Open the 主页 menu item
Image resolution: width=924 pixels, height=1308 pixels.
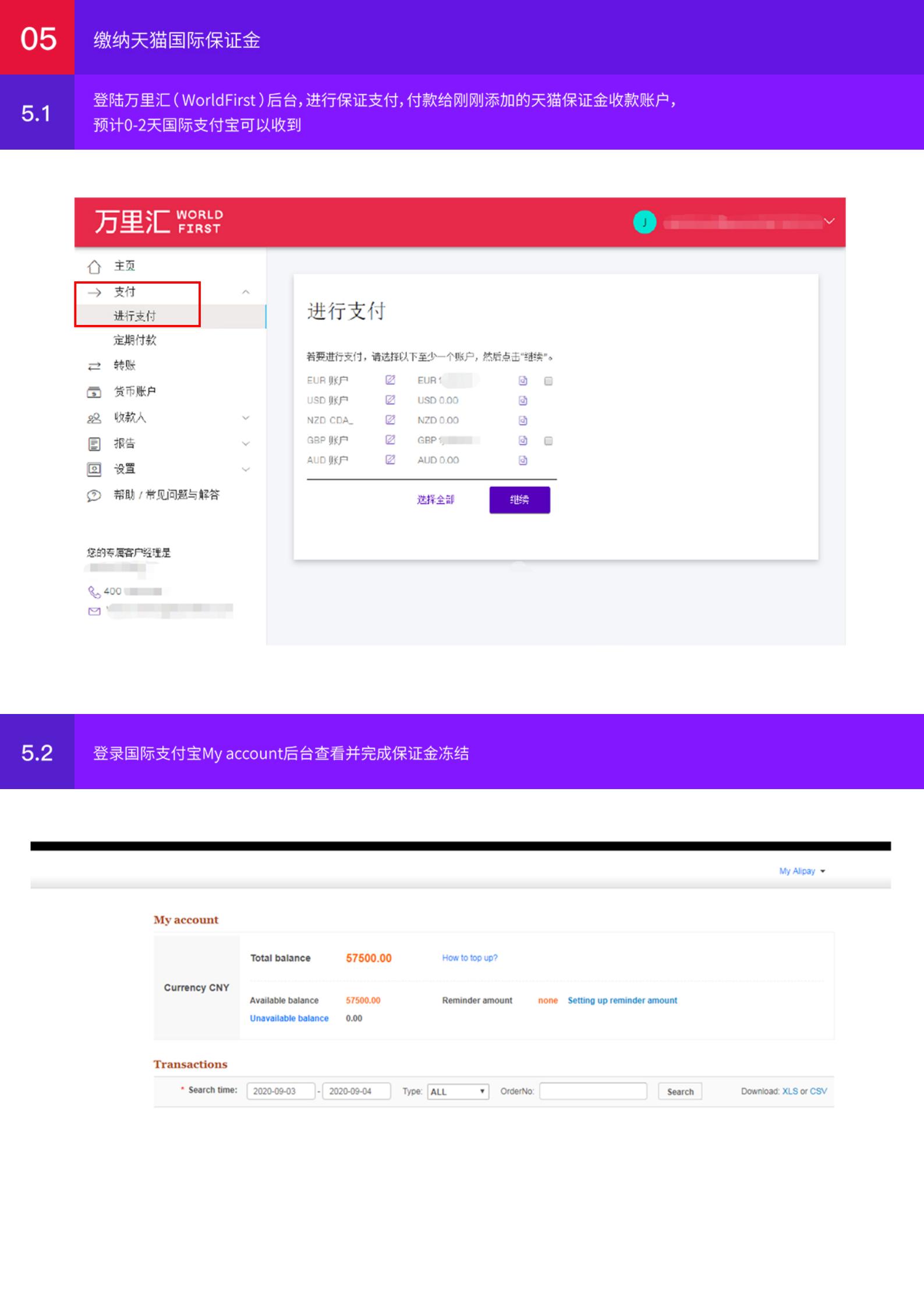pyautogui.click(x=125, y=266)
